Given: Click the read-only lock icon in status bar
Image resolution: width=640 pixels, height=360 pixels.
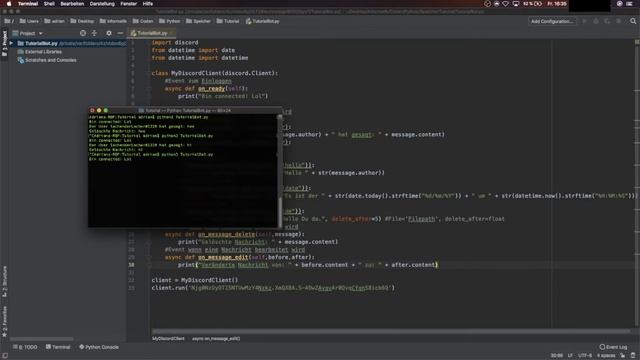Looking at the screenshot, I should tap(623, 356).
